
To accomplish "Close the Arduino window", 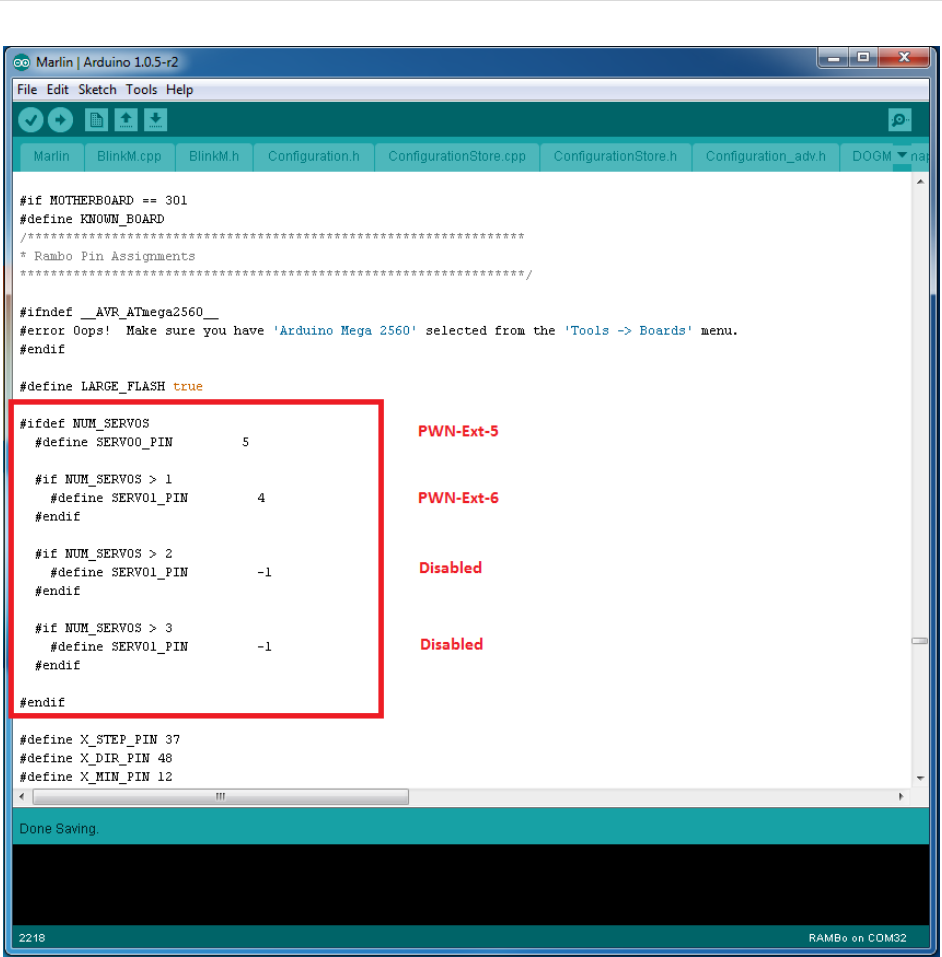I will (x=904, y=57).
